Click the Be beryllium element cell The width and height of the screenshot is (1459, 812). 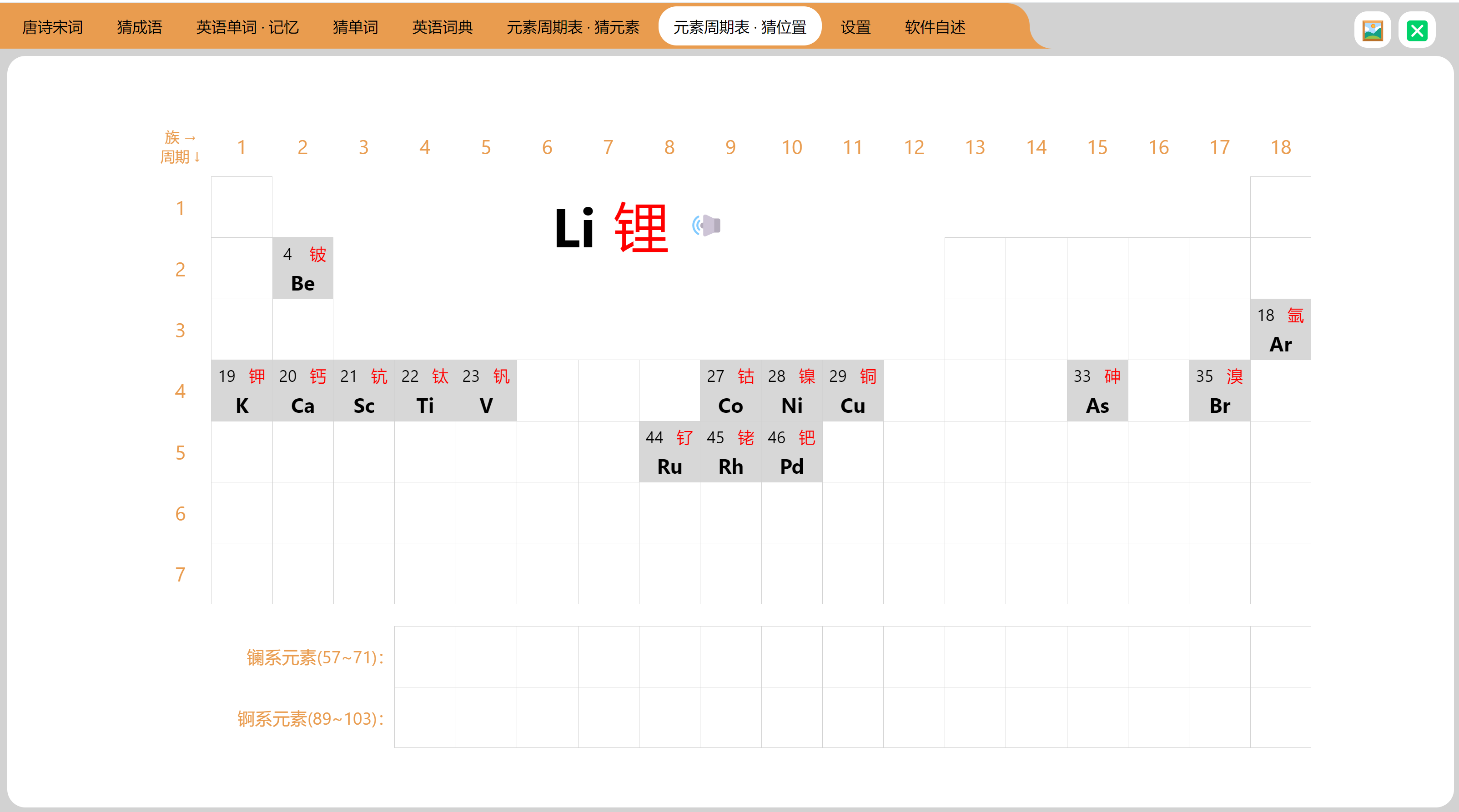(303, 268)
